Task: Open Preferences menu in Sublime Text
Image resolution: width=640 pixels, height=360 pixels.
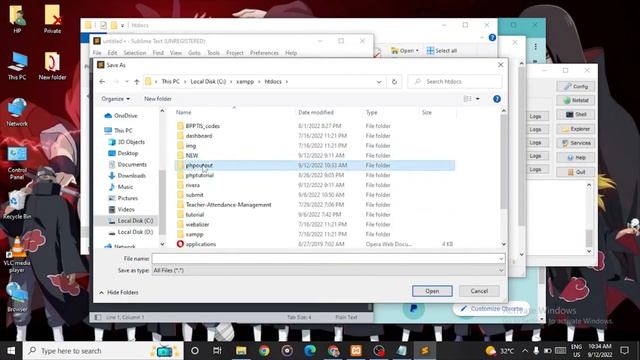Action: [264, 53]
